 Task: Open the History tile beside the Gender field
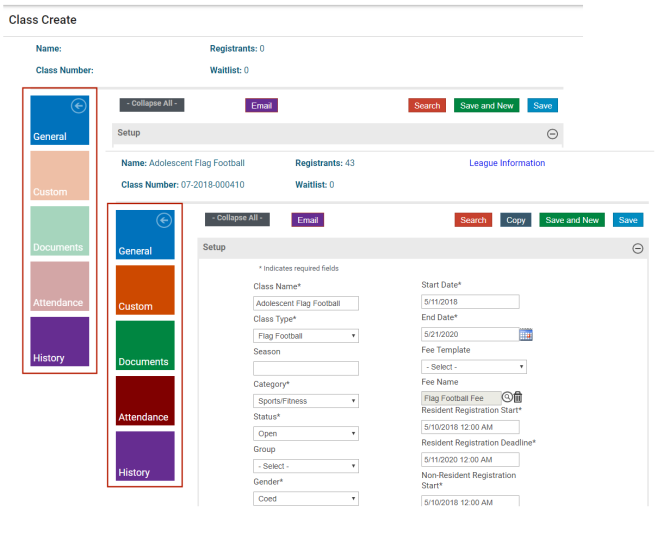click(x=145, y=456)
